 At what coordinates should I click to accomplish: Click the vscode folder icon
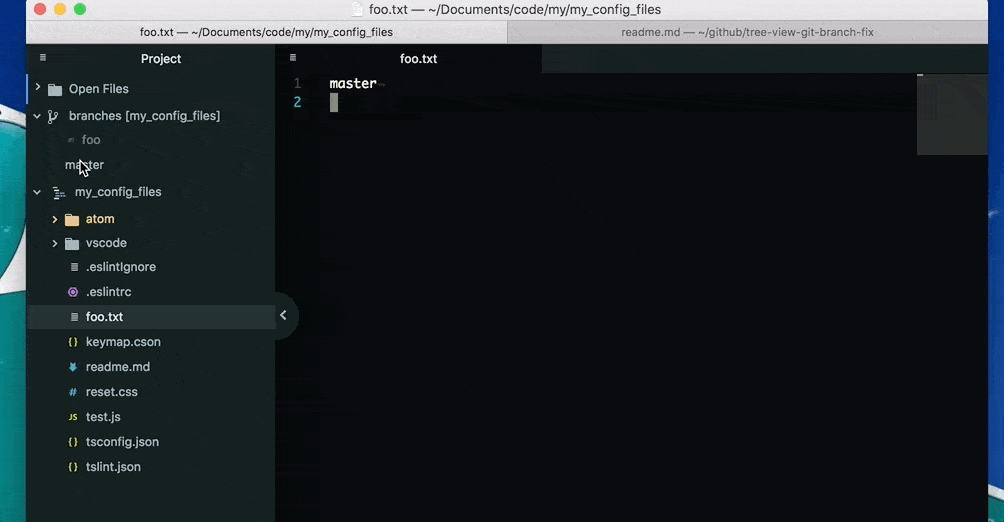coord(72,244)
